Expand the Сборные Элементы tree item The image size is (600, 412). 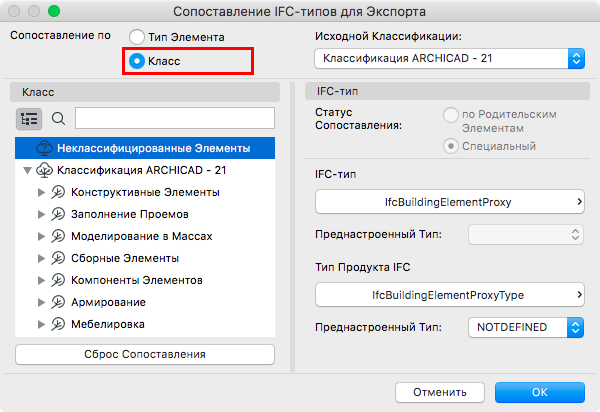(42, 258)
